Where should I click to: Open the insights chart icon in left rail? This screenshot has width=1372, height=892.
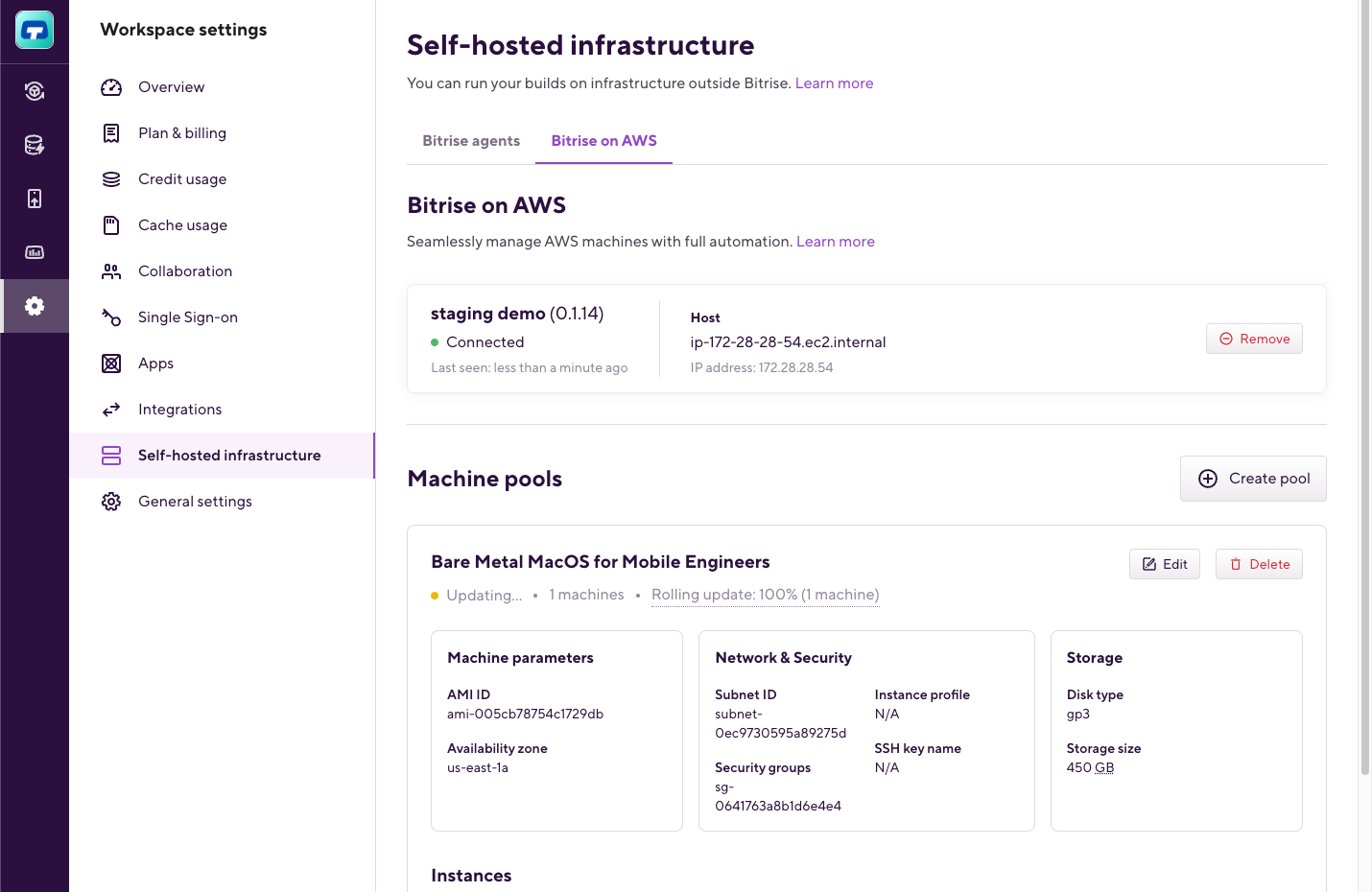pyautogui.click(x=35, y=252)
